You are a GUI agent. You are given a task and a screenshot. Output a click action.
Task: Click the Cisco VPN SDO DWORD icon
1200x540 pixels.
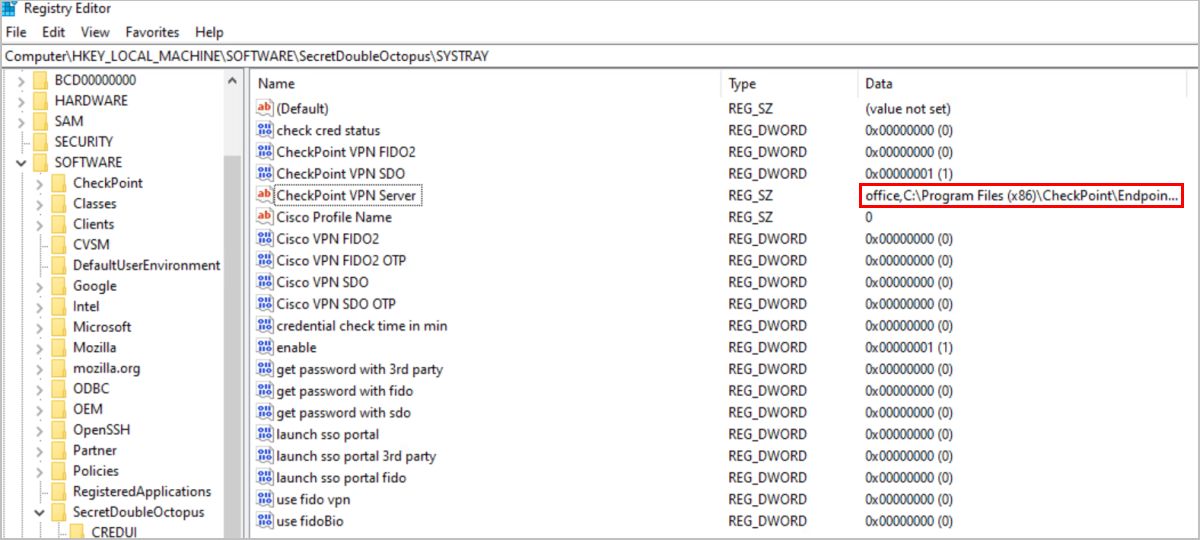pos(265,282)
